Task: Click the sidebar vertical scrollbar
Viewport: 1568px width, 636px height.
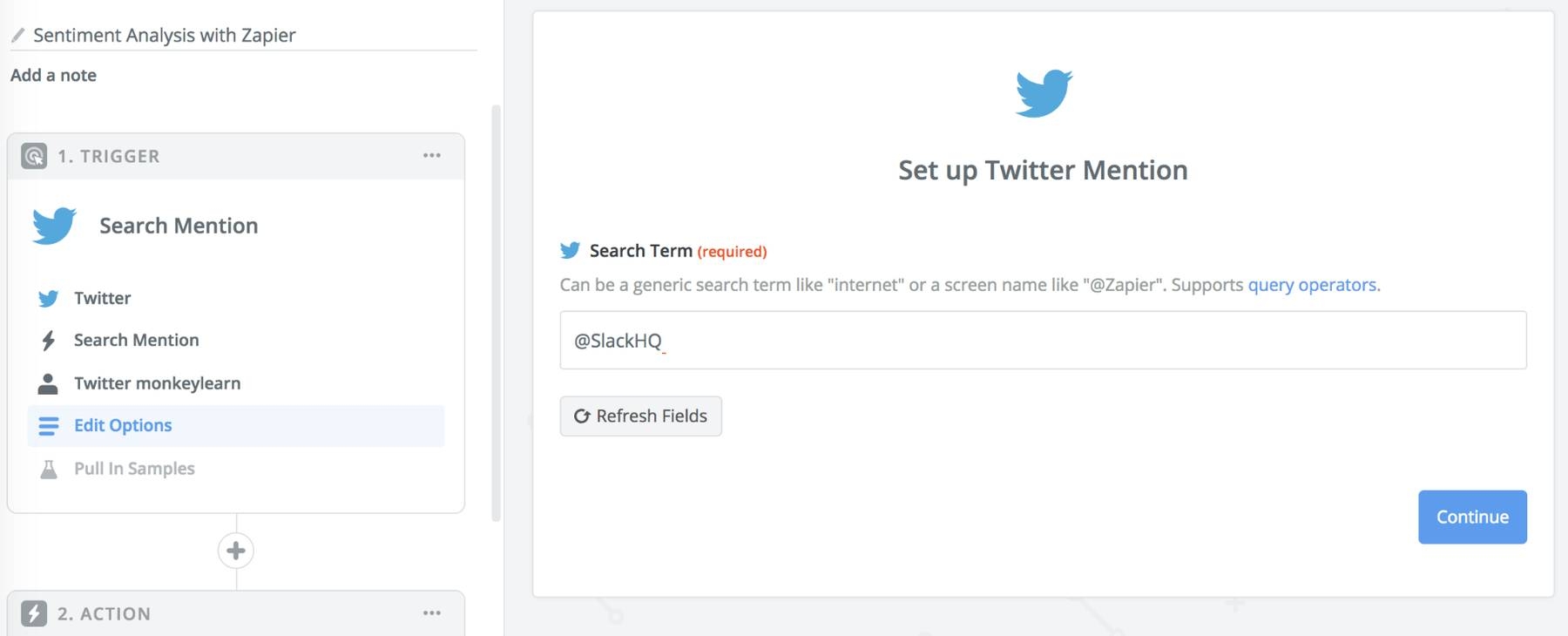Action: [497, 314]
